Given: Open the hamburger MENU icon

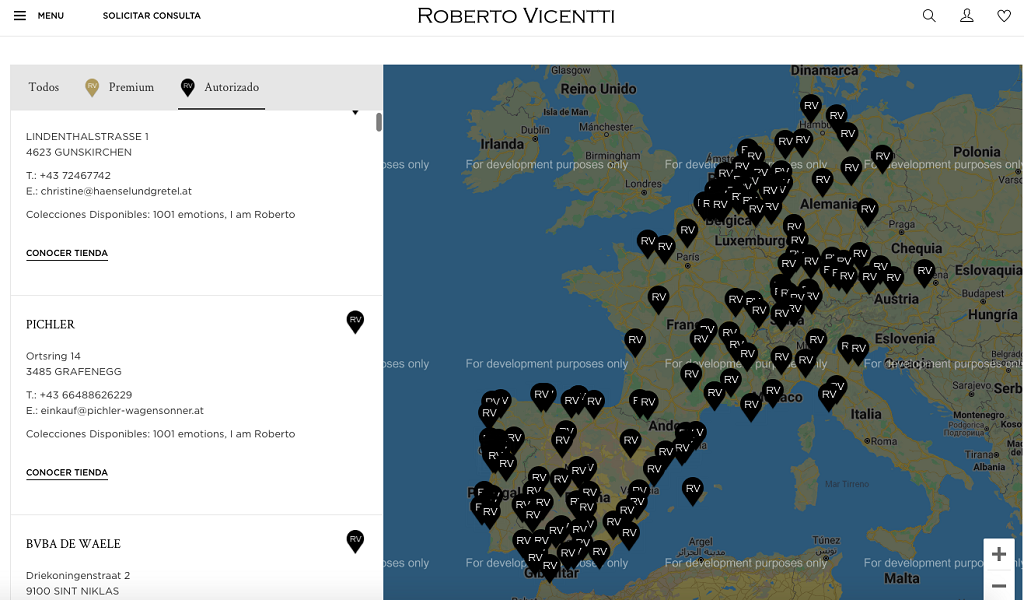Looking at the screenshot, I should 20,16.
